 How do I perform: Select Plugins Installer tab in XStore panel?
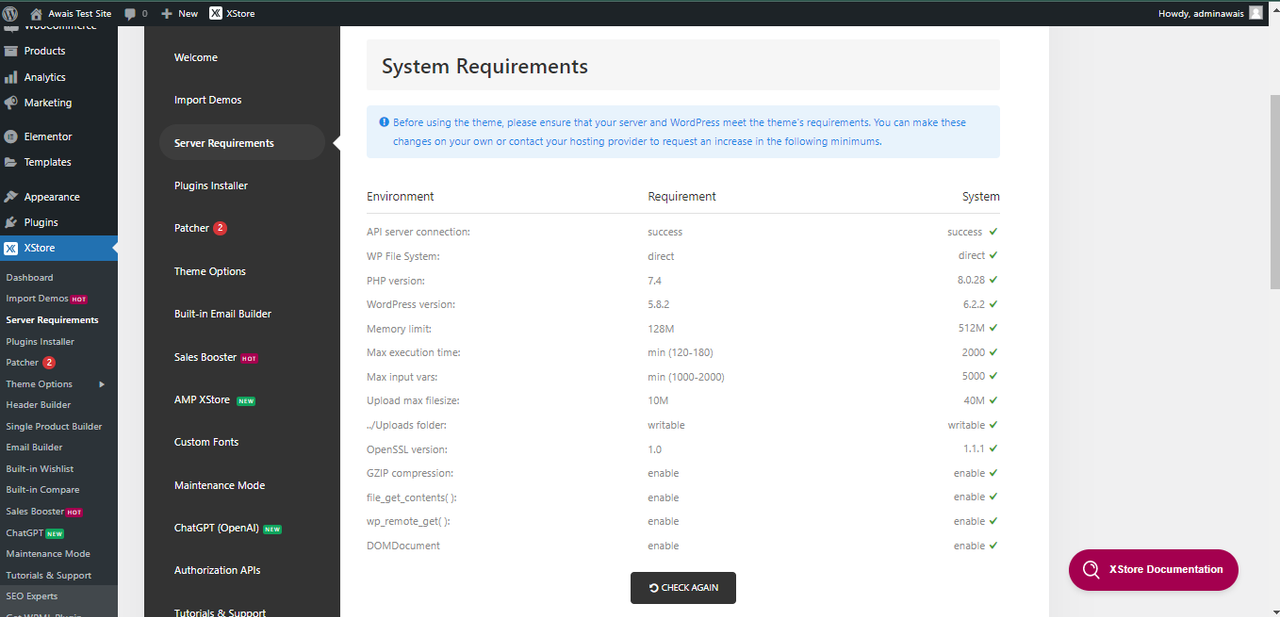(211, 186)
